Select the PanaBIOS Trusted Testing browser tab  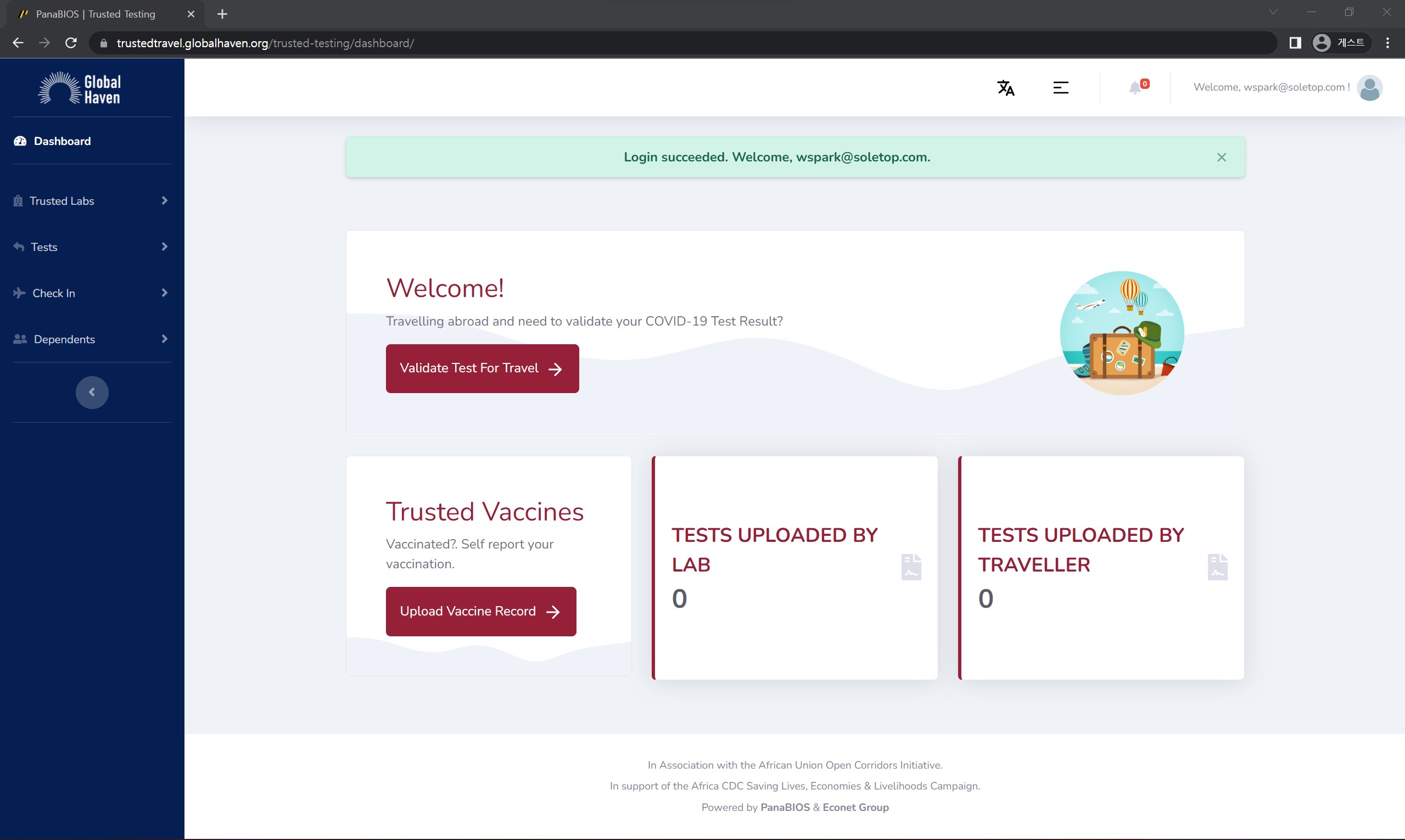click(96, 14)
